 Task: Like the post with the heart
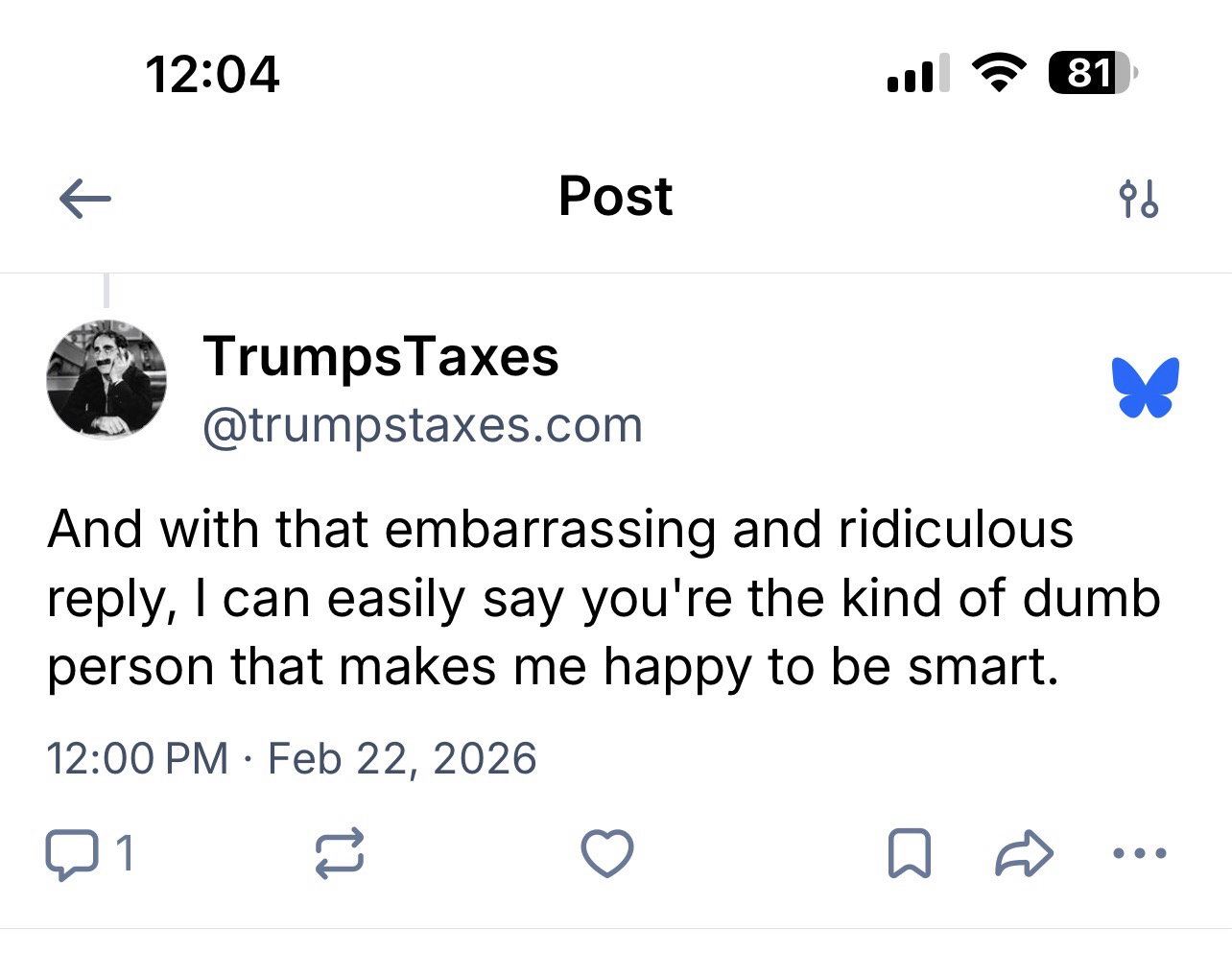click(607, 853)
